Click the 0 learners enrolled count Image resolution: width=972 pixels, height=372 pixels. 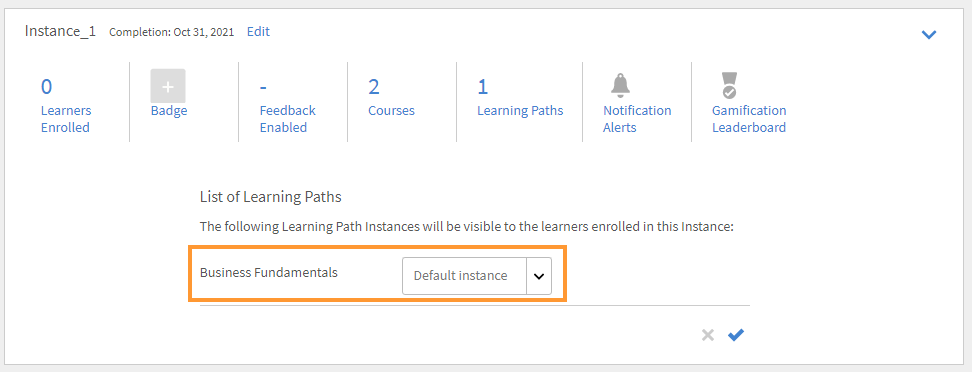click(x=46, y=87)
